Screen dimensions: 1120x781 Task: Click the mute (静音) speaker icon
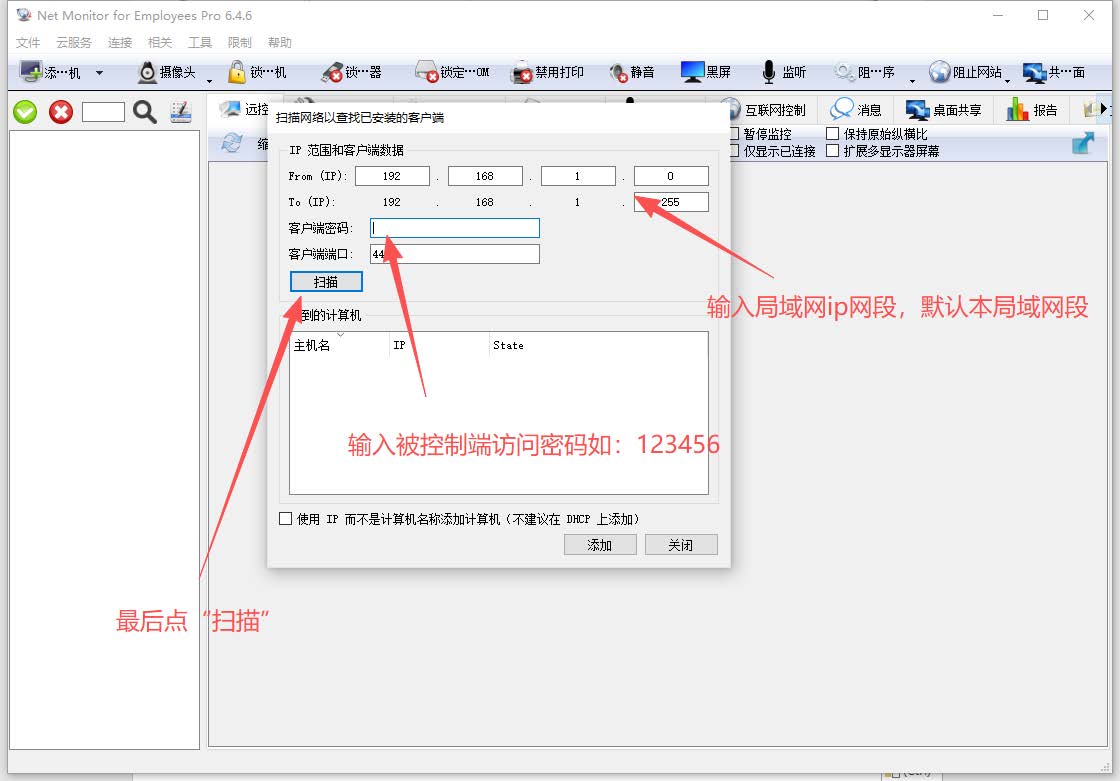[618, 73]
